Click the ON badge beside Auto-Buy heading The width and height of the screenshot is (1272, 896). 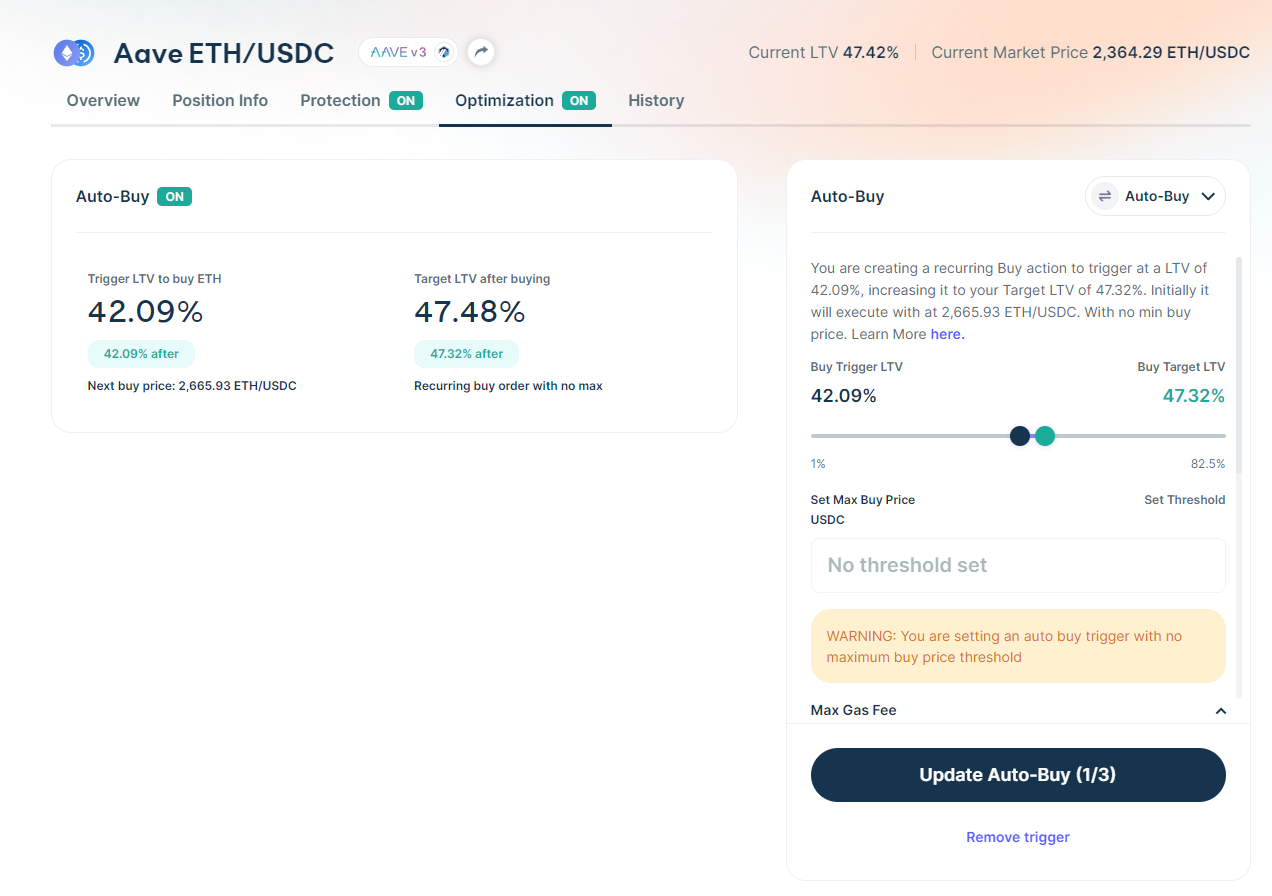174,197
